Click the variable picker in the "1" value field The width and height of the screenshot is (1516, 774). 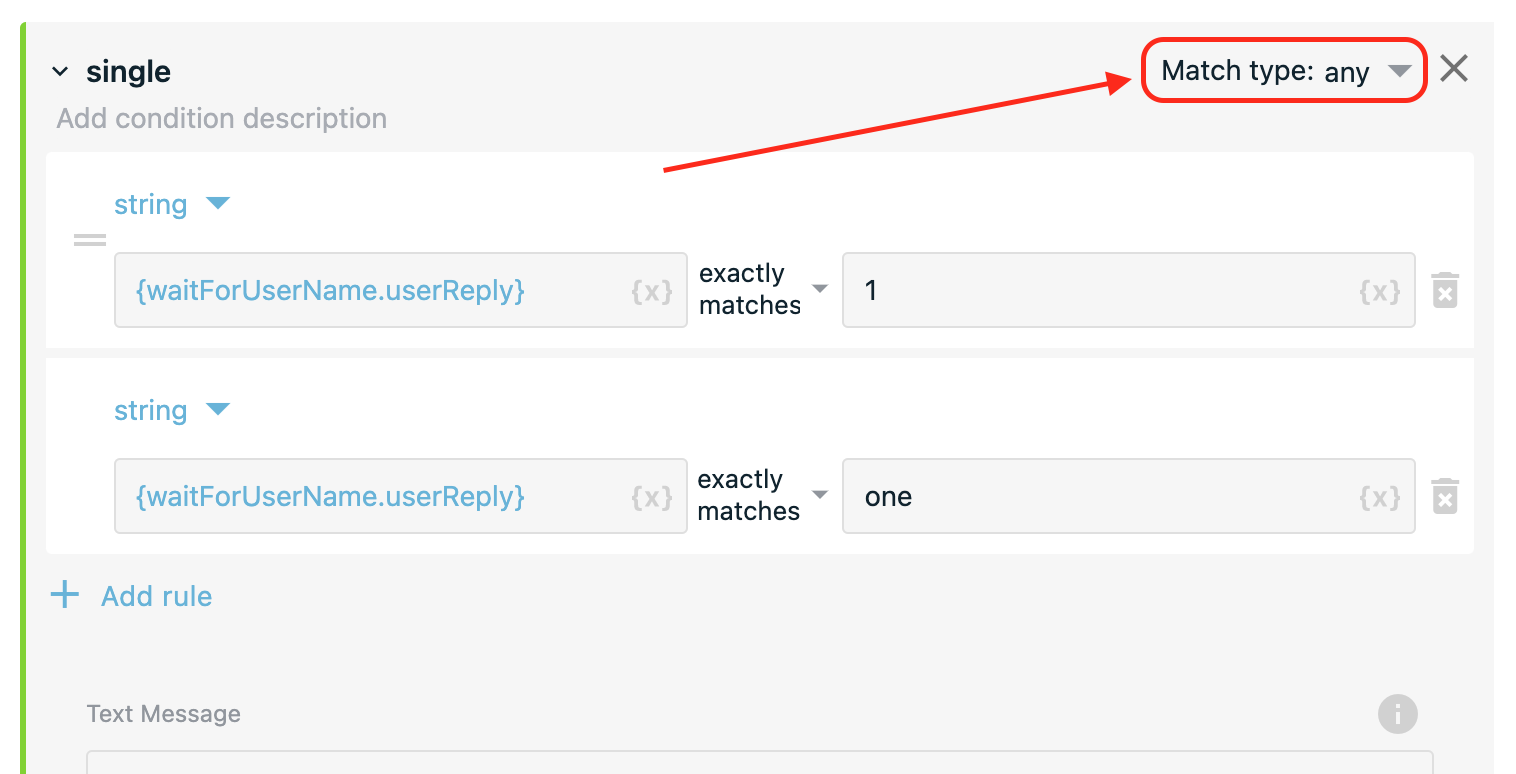[1379, 291]
